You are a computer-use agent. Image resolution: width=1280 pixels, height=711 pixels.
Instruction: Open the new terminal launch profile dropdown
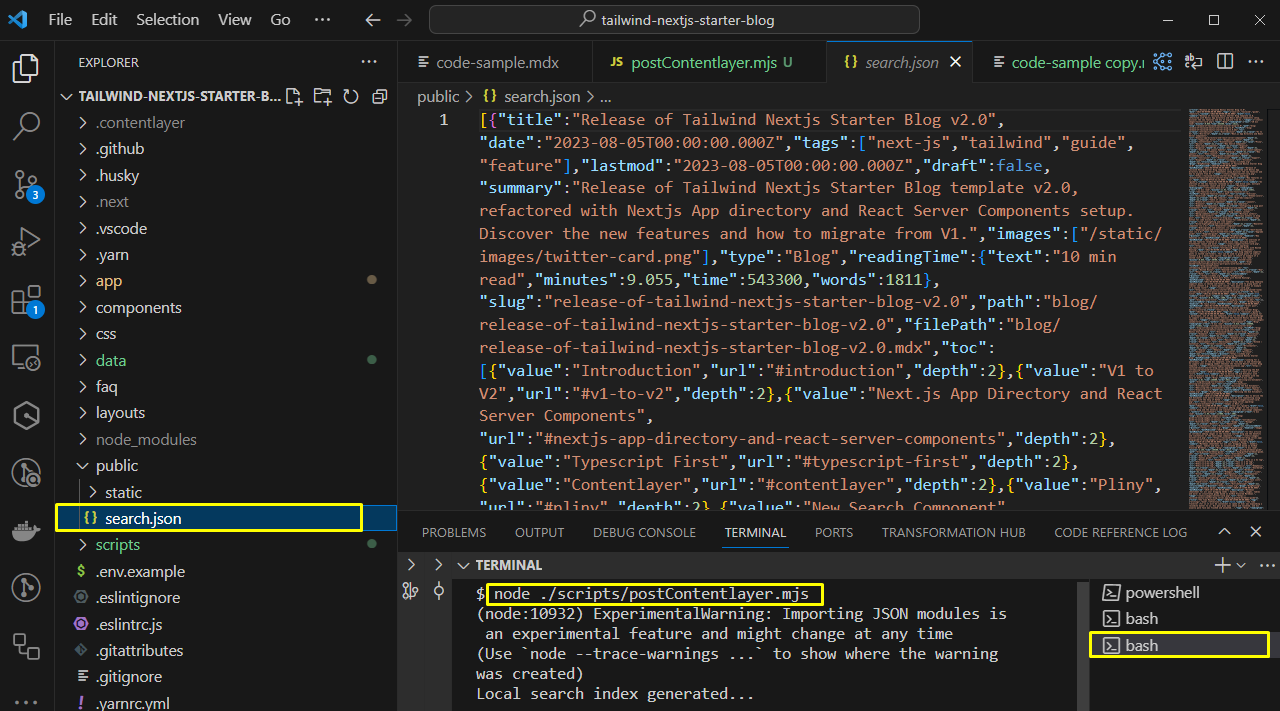click(x=1241, y=565)
